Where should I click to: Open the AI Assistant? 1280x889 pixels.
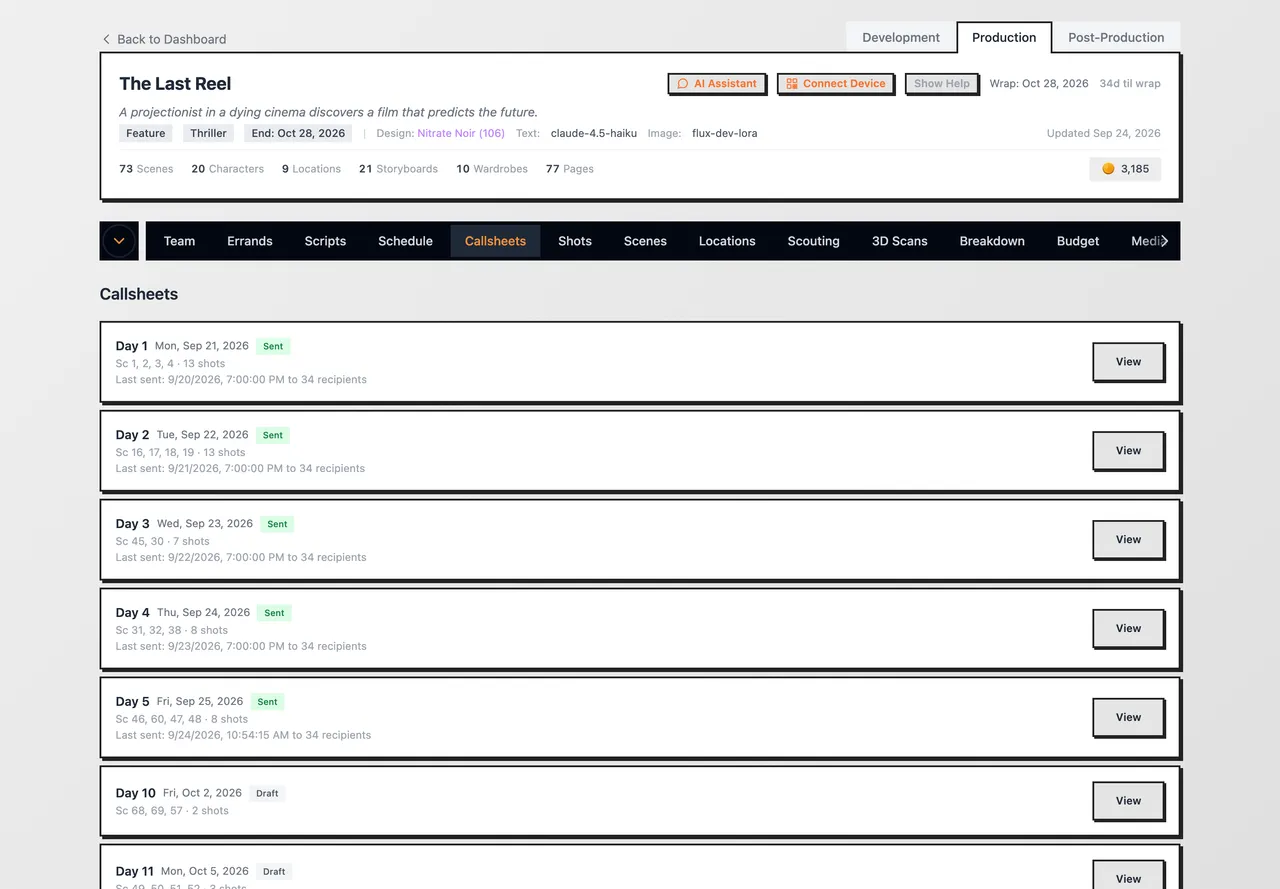pos(717,84)
